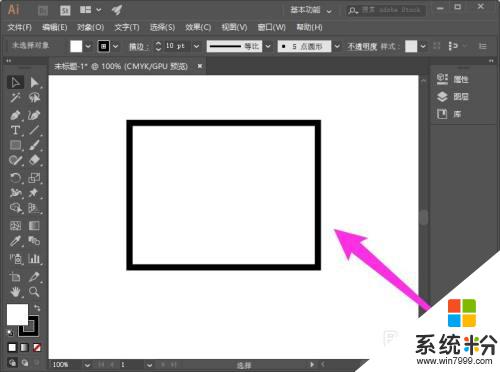Select the Type tool
The image size is (500, 372).
(15, 130)
